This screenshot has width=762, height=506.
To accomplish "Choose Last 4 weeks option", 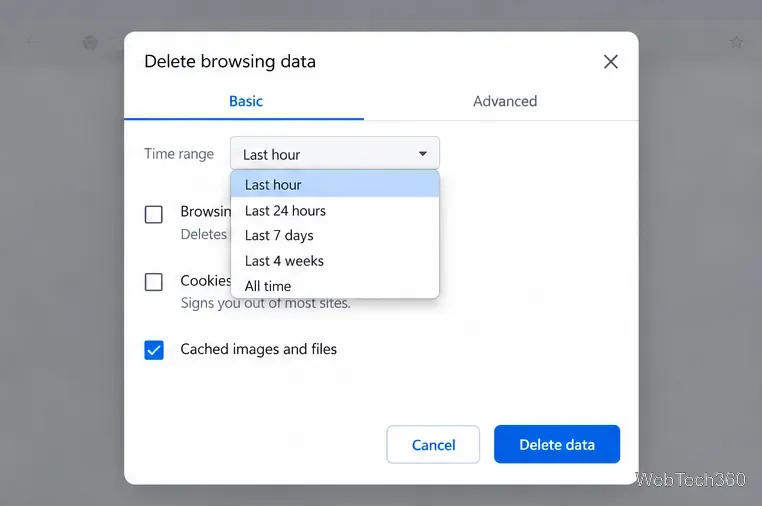I will pos(335,261).
